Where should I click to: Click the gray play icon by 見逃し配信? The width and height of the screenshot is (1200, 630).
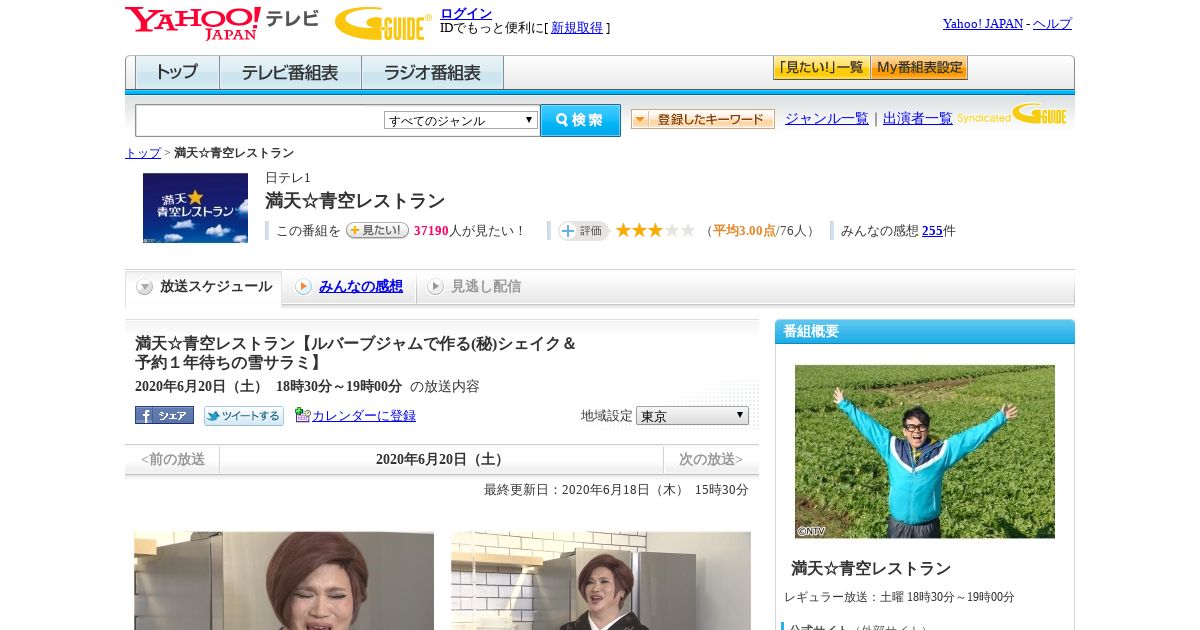tap(435, 287)
